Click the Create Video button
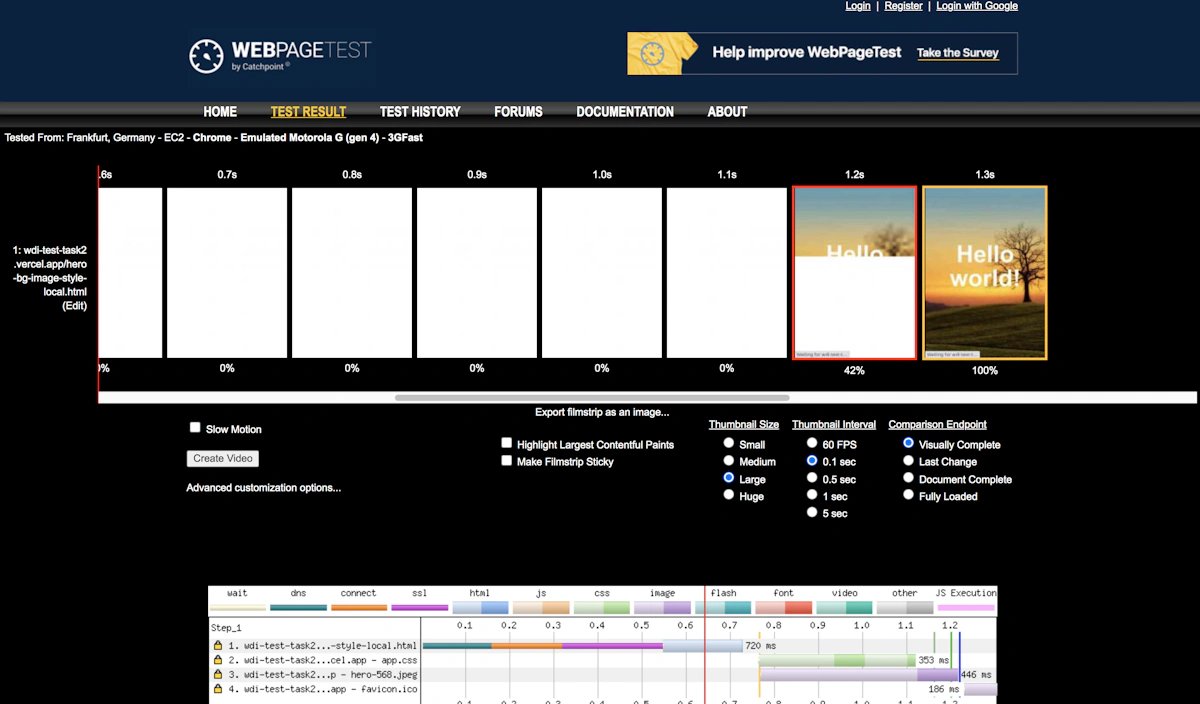The image size is (1200, 704). 223,458
